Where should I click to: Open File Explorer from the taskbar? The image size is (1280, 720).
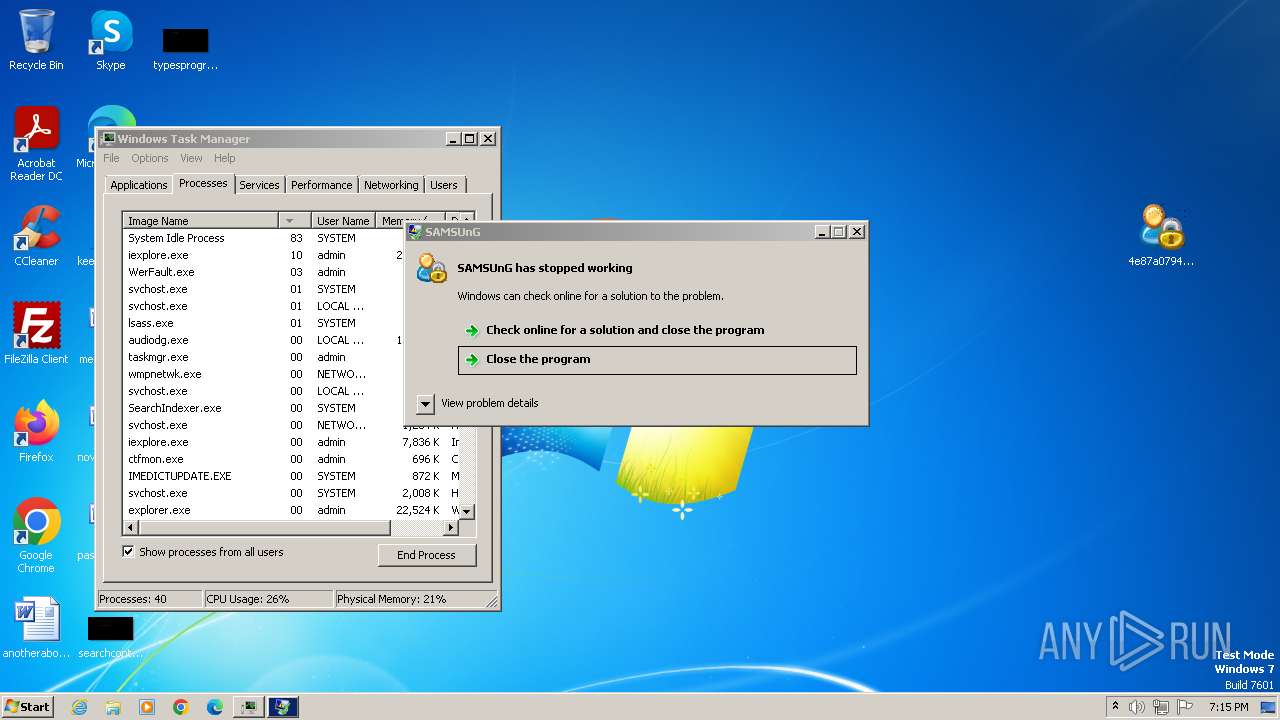click(113, 707)
